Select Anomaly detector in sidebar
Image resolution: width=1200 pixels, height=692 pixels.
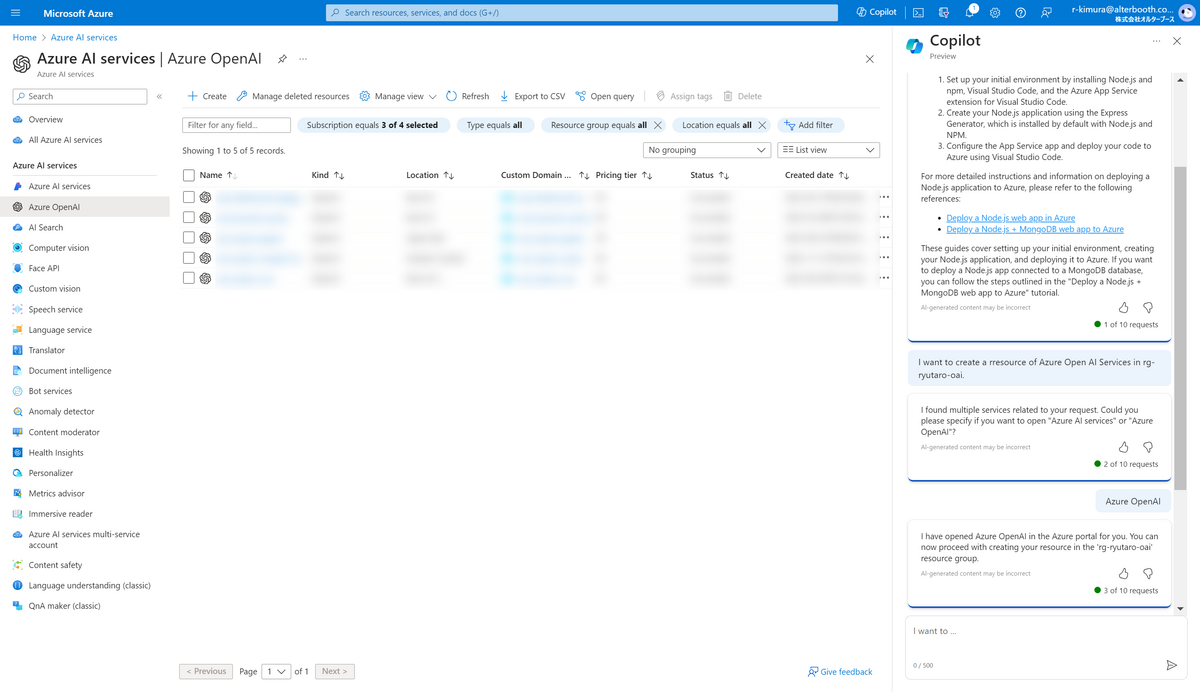[x=62, y=411]
